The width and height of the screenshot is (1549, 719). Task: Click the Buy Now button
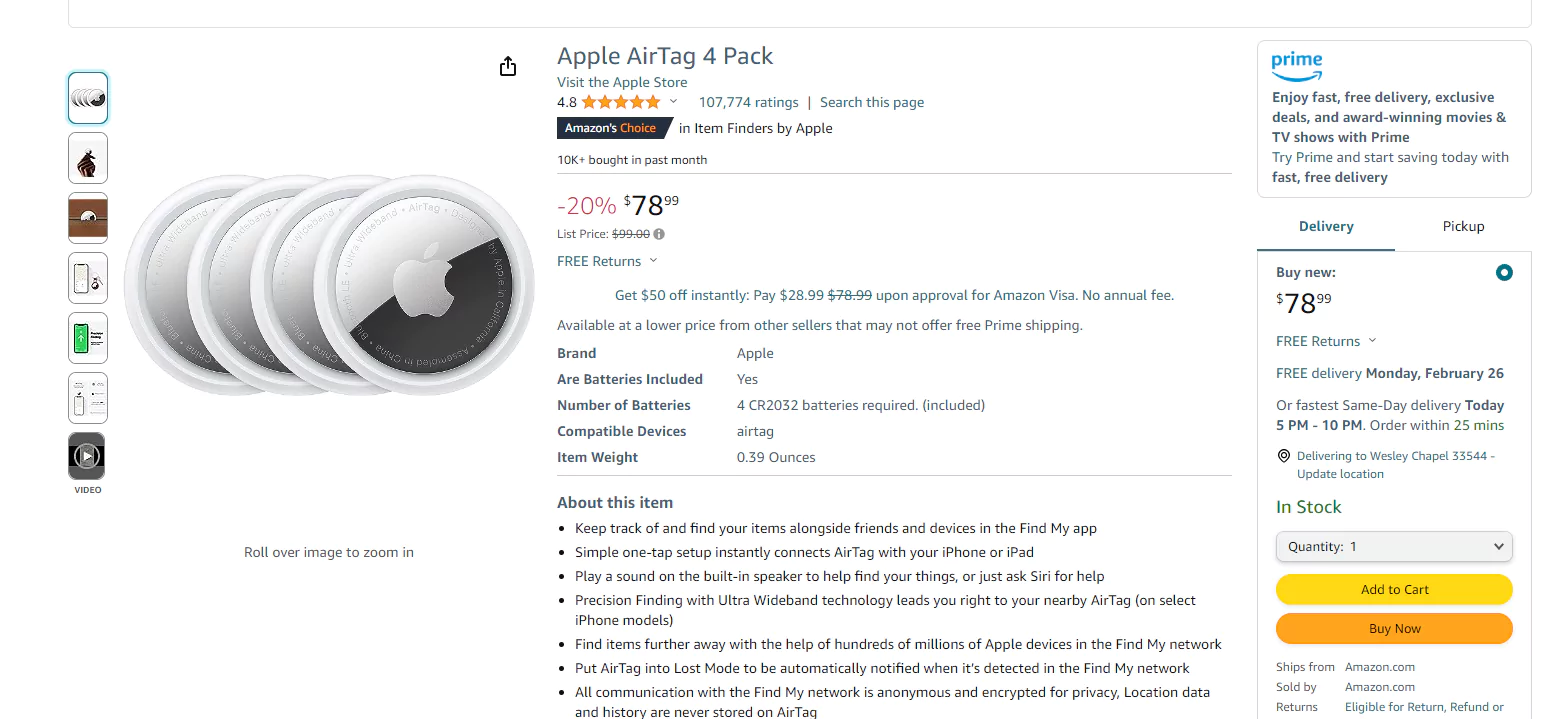1393,628
